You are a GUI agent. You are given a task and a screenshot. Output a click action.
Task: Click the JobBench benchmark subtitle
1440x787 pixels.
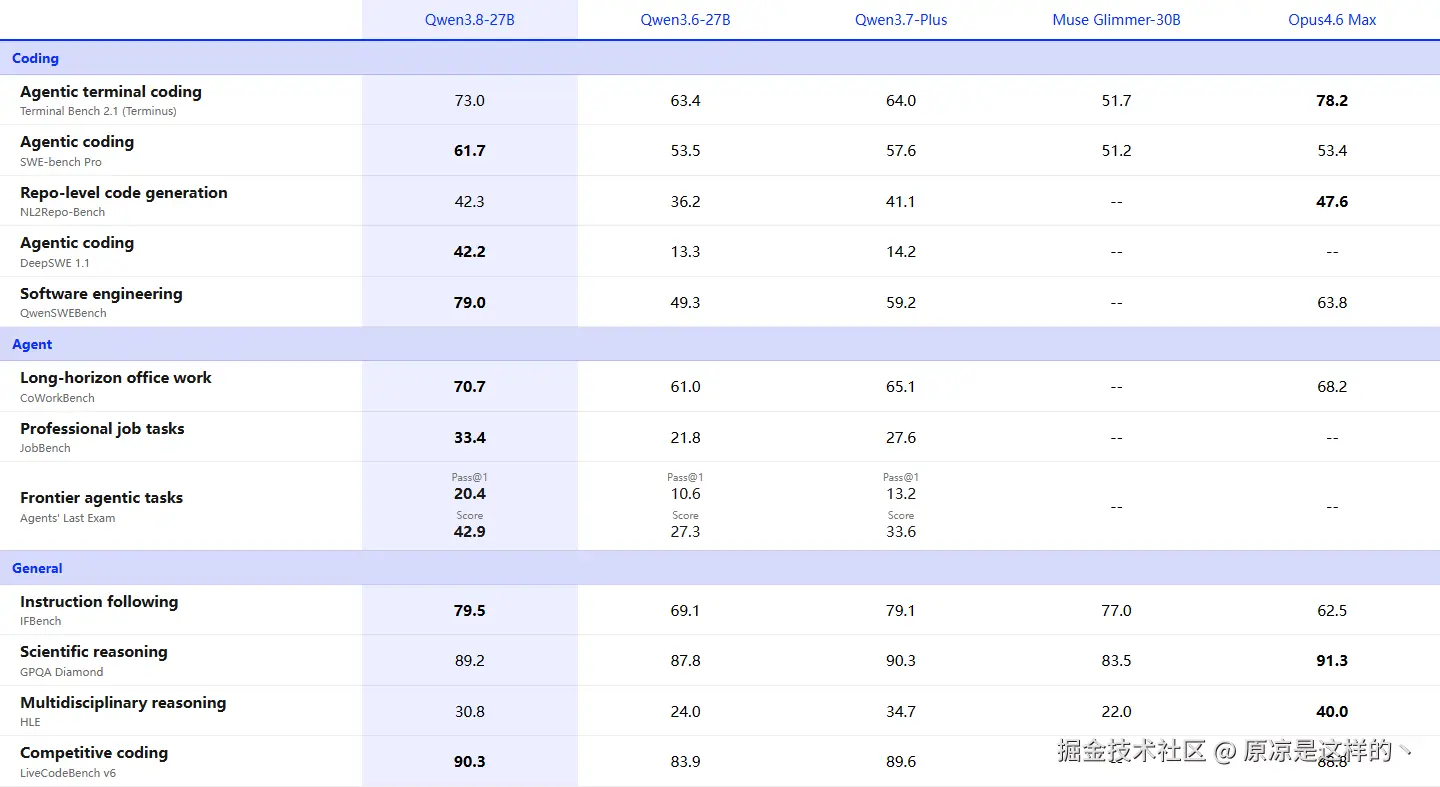(x=45, y=448)
